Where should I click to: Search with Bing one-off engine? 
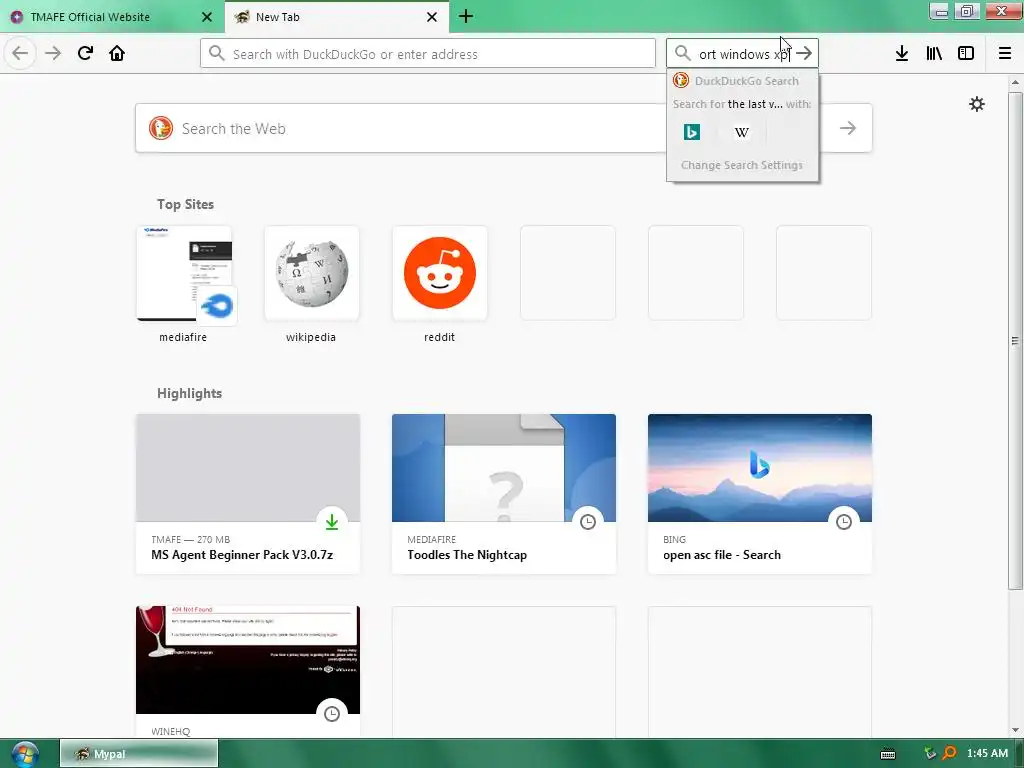(692, 133)
